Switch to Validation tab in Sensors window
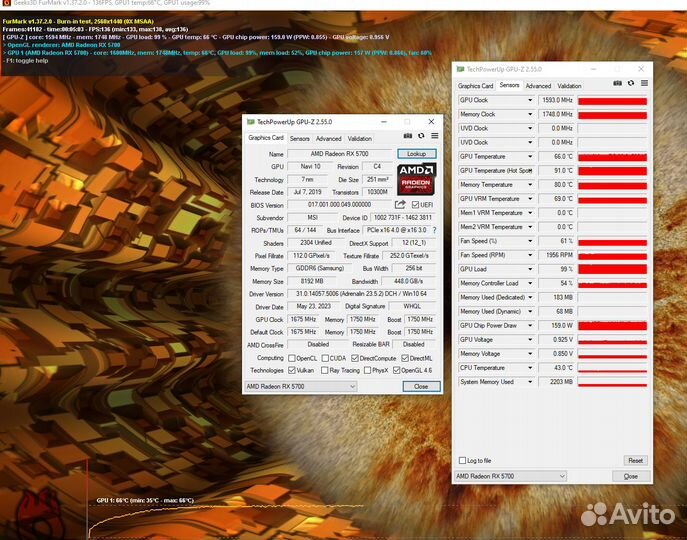This screenshot has width=687, height=540. [569, 86]
